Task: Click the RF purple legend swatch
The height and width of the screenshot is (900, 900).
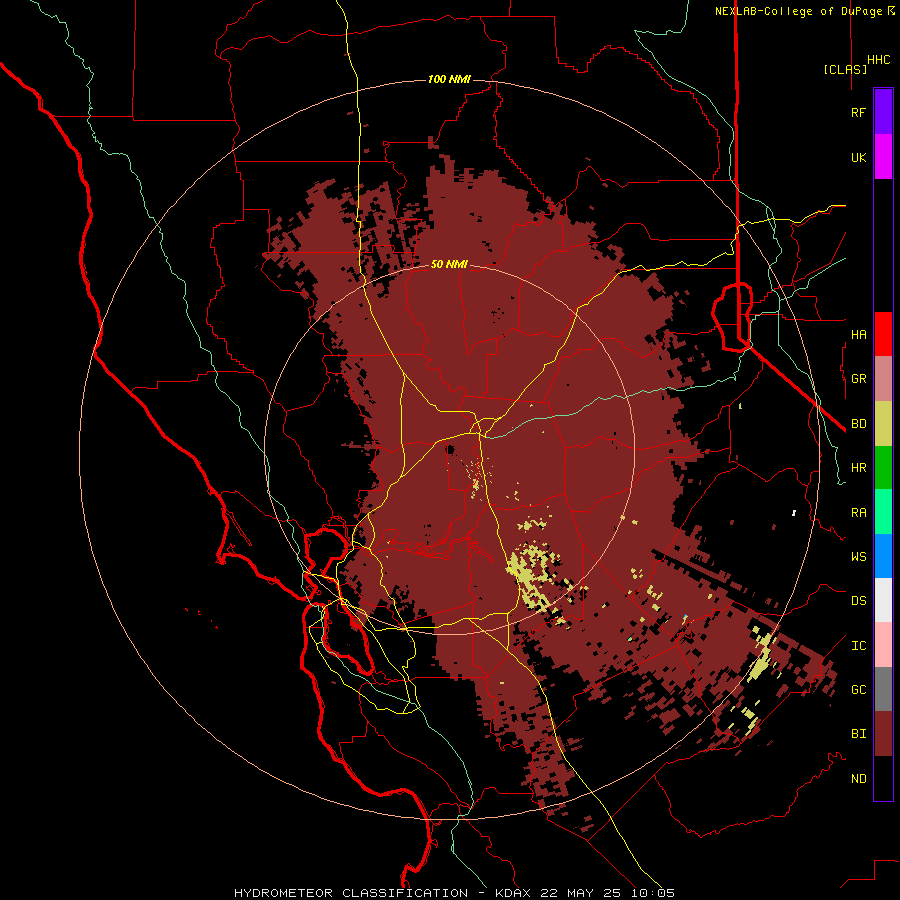Action: pyautogui.click(x=883, y=112)
